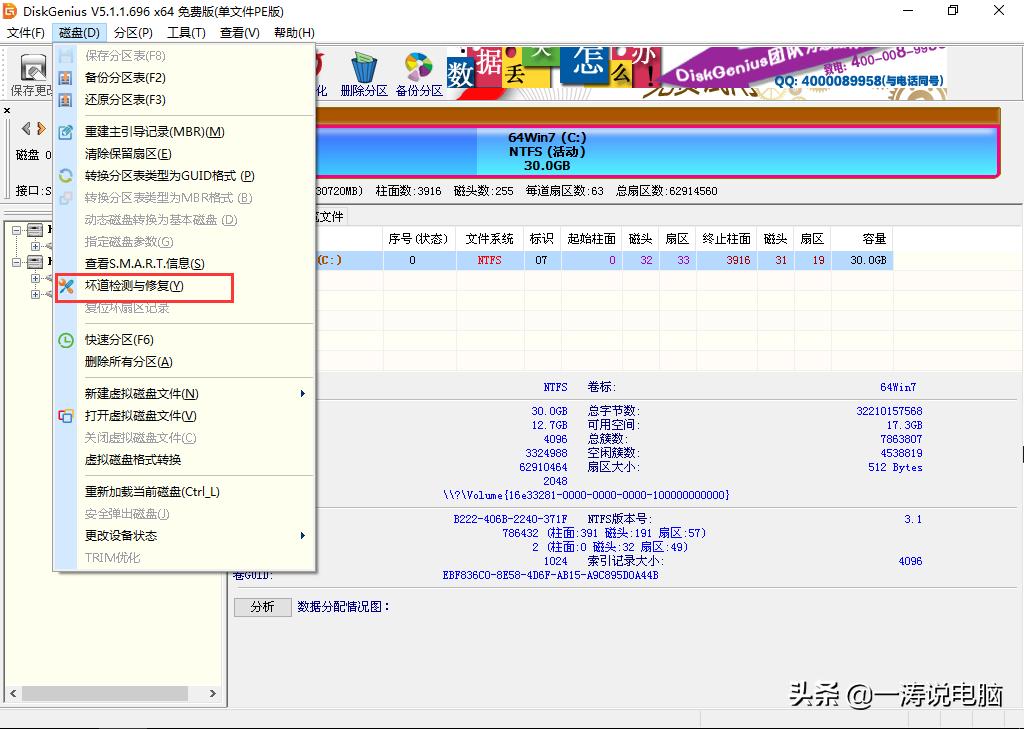Click the green refresh icon for 转换分区表类型为GUID格式
The height and width of the screenshot is (729, 1024).
(x=65, y=174)
